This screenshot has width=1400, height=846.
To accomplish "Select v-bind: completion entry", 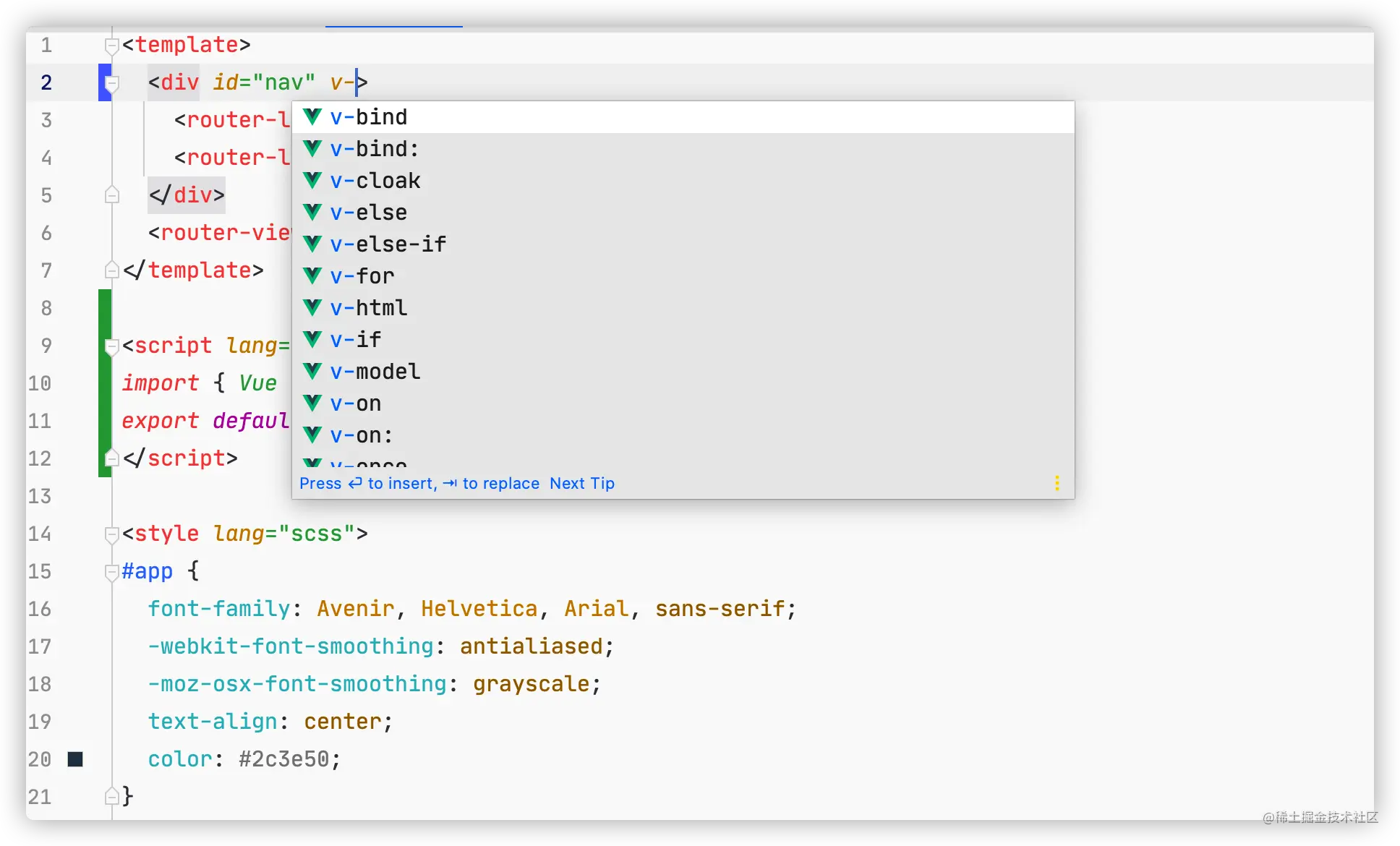I will pyautogui.click(x=375, y=149).
